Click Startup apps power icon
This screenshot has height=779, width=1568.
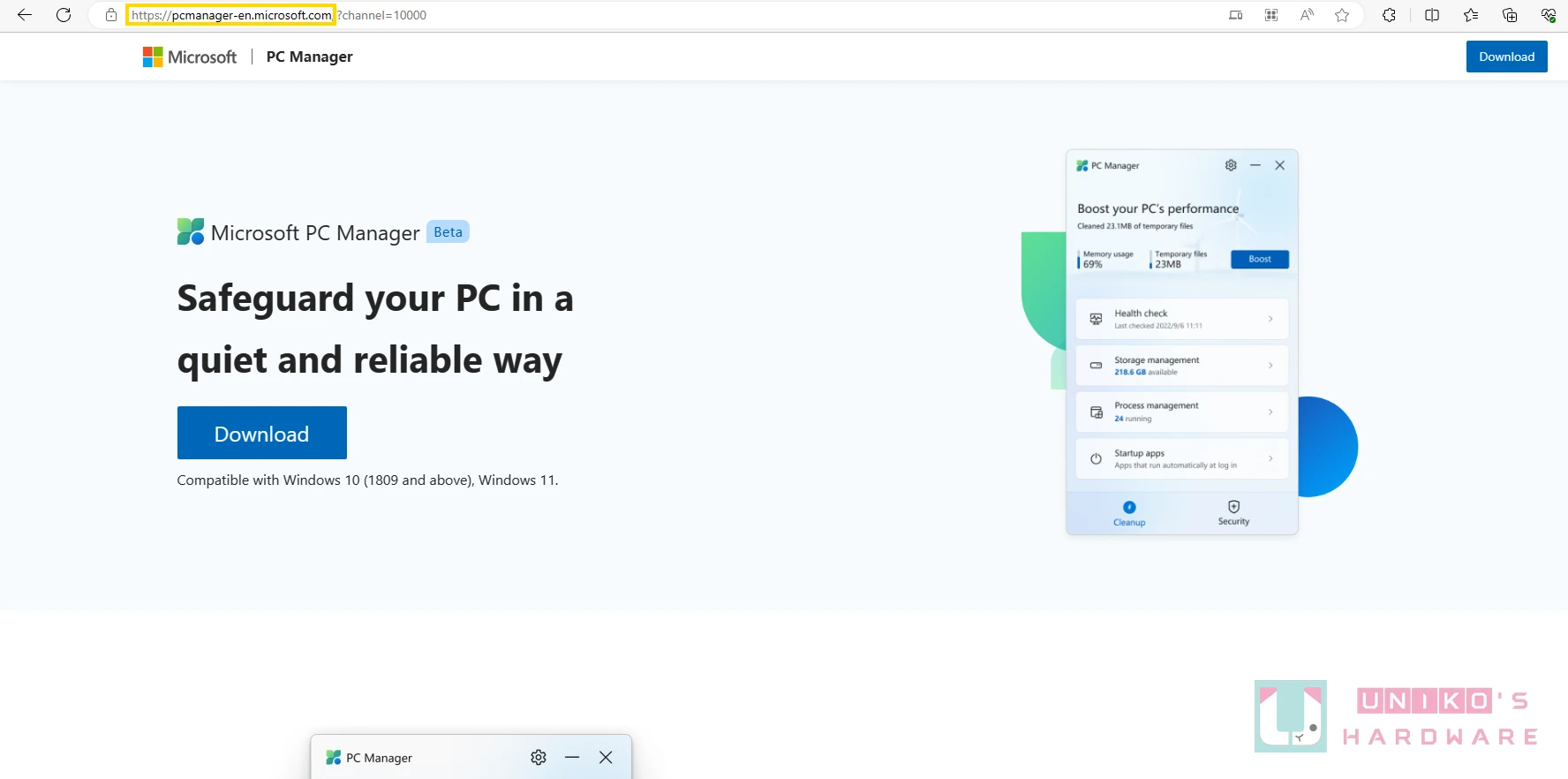pyautogui.click(x=1096, y=458)
